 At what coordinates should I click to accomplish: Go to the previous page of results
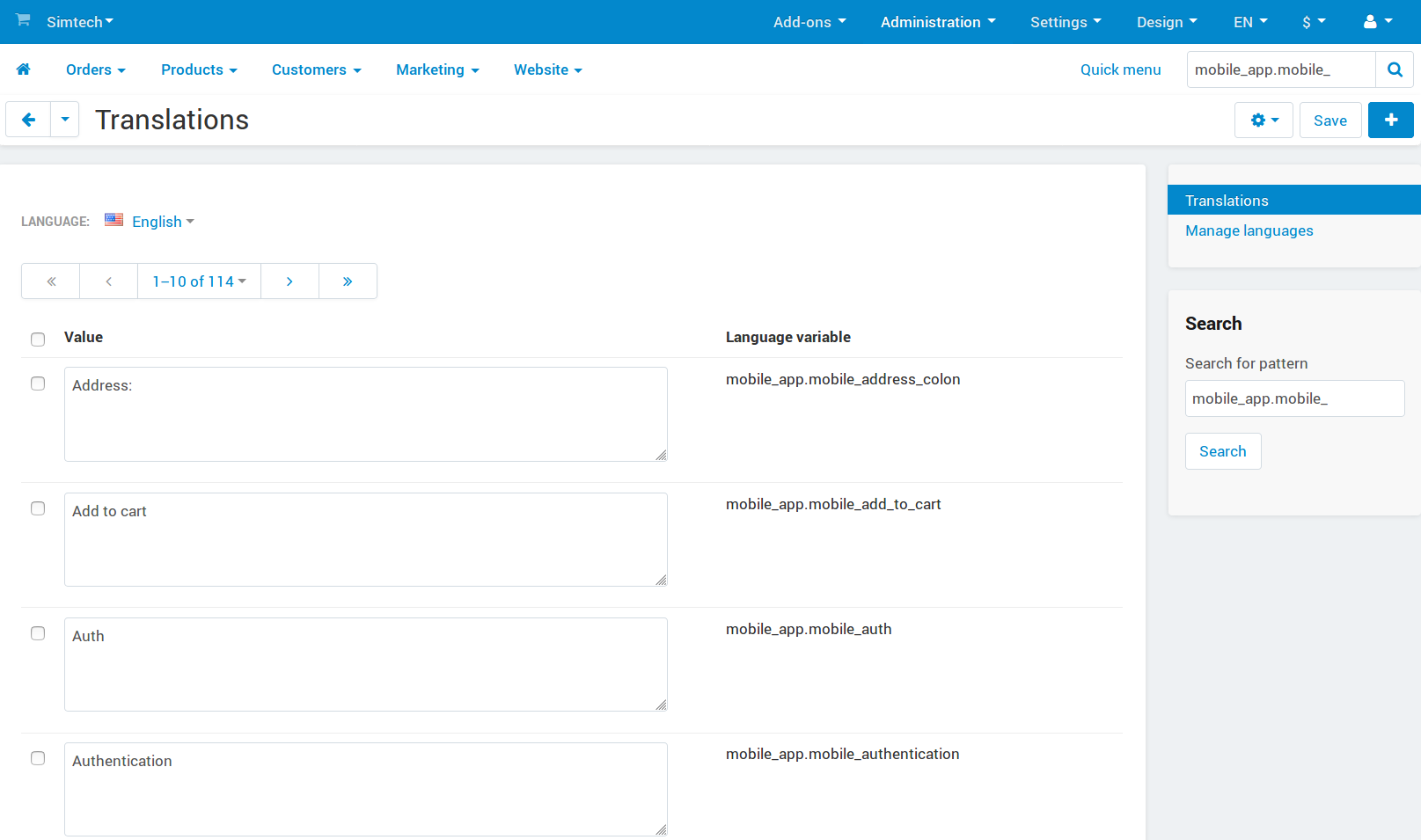[109, 281]
